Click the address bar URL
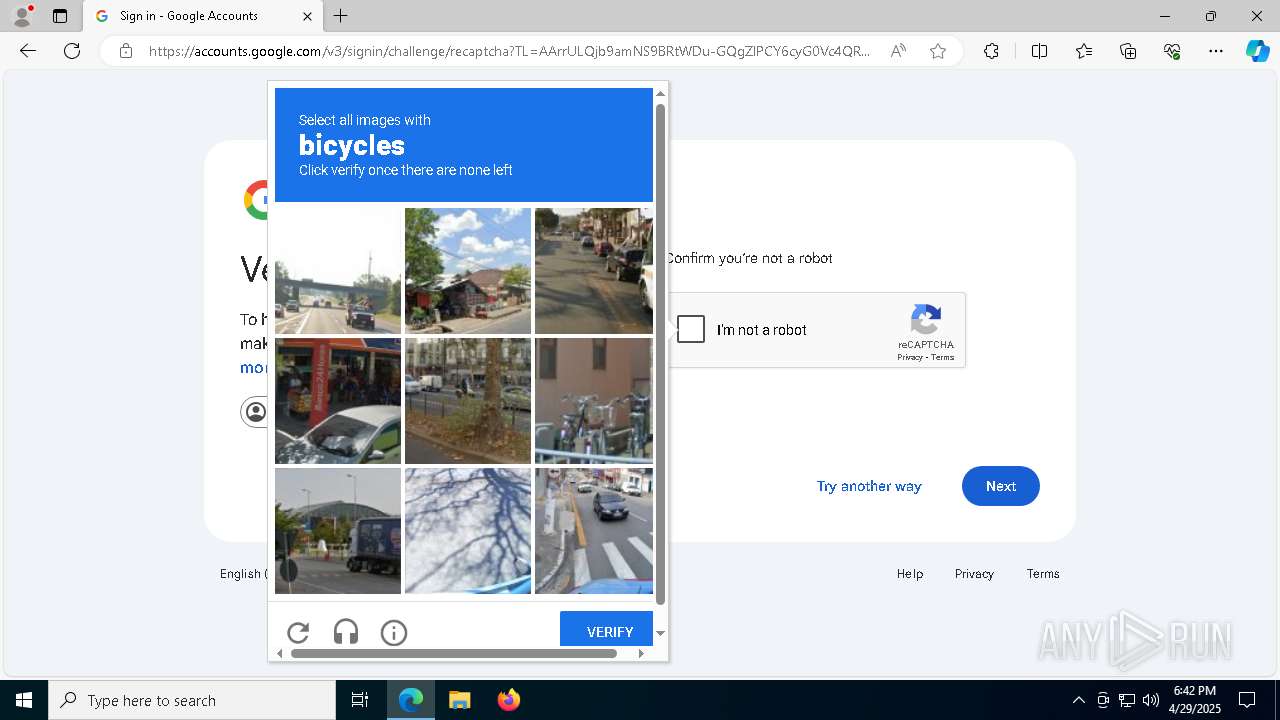The image size is (1280, 720). pos(510,51)
